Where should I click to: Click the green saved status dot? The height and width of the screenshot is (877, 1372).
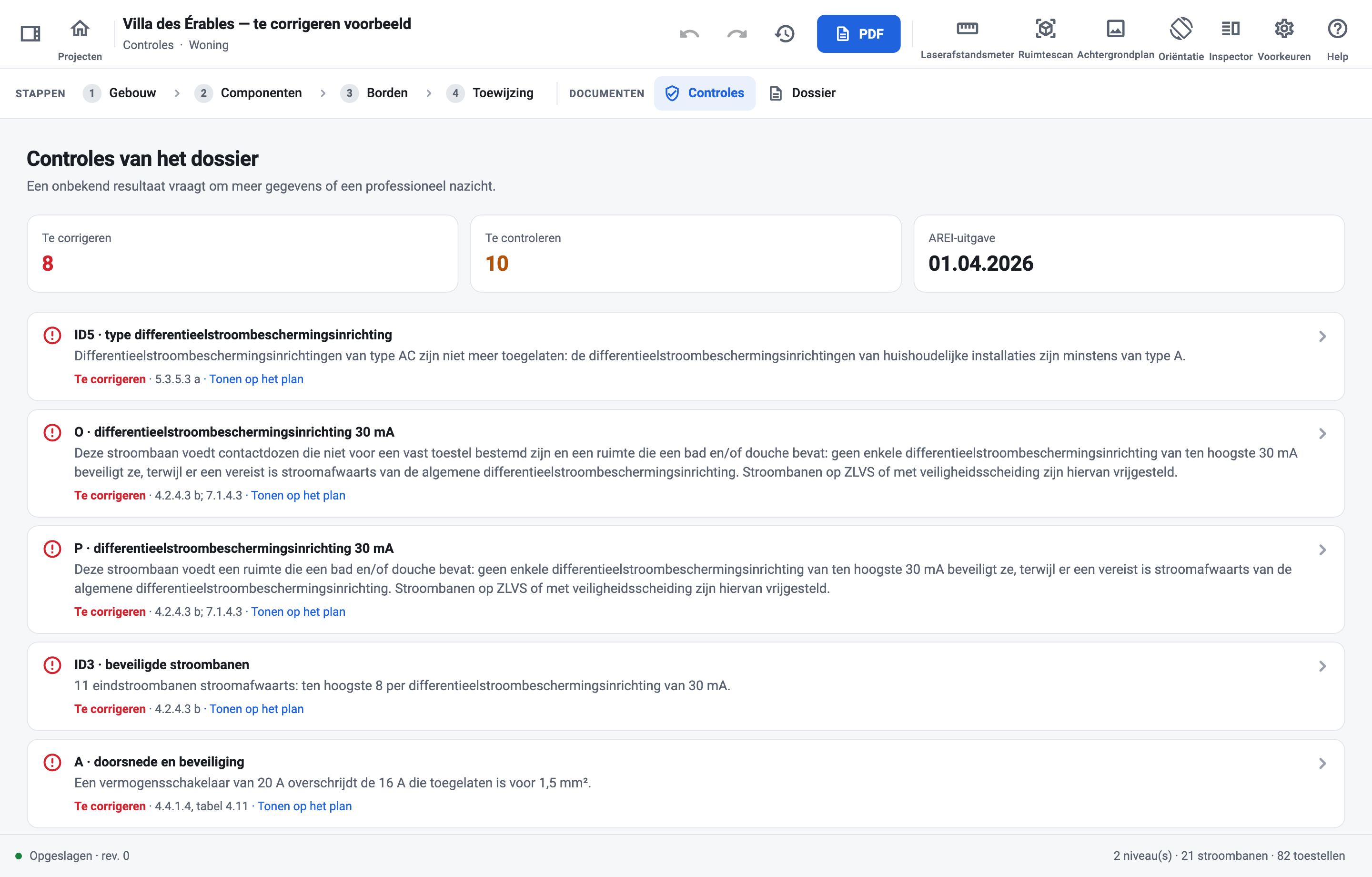point(18,856)
